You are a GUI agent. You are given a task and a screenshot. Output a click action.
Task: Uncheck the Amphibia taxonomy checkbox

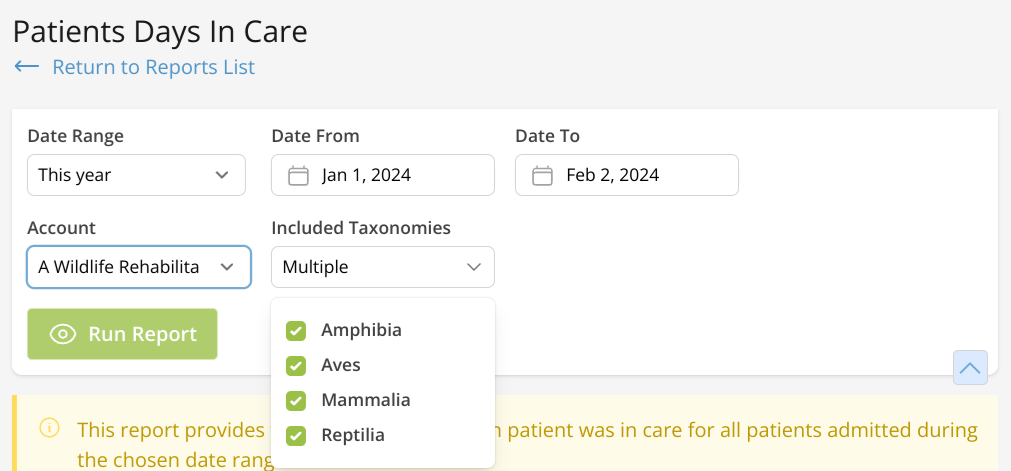click(296, 330)
